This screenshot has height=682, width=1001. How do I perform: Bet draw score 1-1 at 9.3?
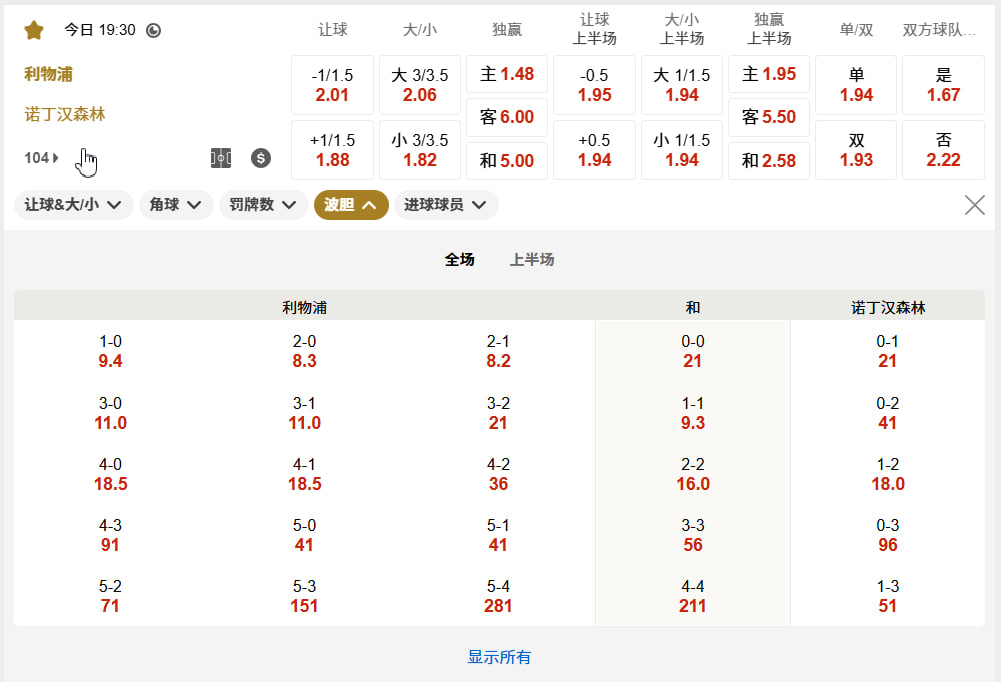point(693,413)
